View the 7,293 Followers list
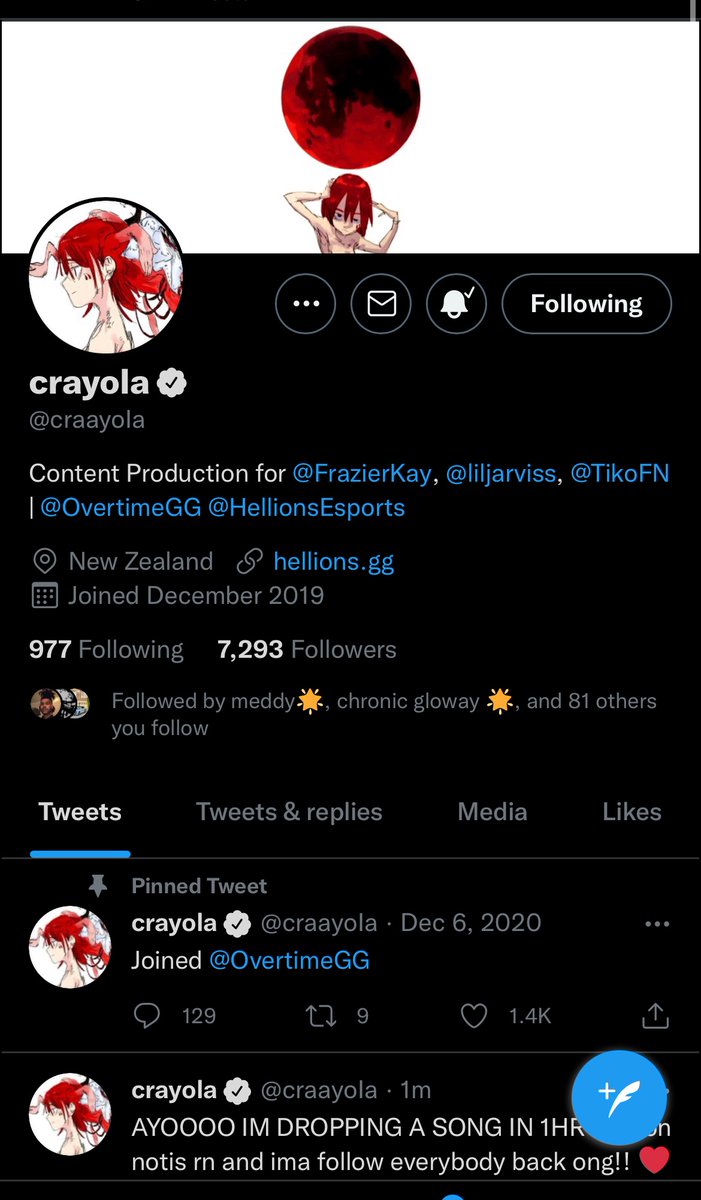Screen dimensions: 701x1200 pyautogui.click(x=307, y=650)
